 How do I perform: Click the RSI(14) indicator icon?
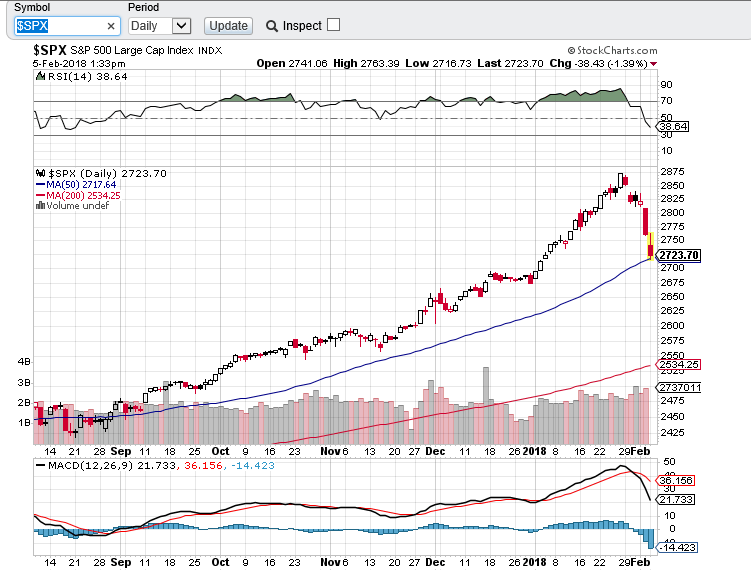(41, 77)
